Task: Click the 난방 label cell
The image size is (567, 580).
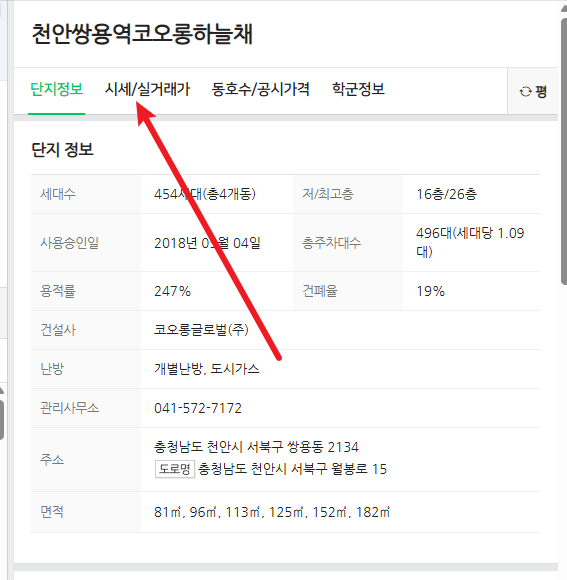Action: [86, 369]
